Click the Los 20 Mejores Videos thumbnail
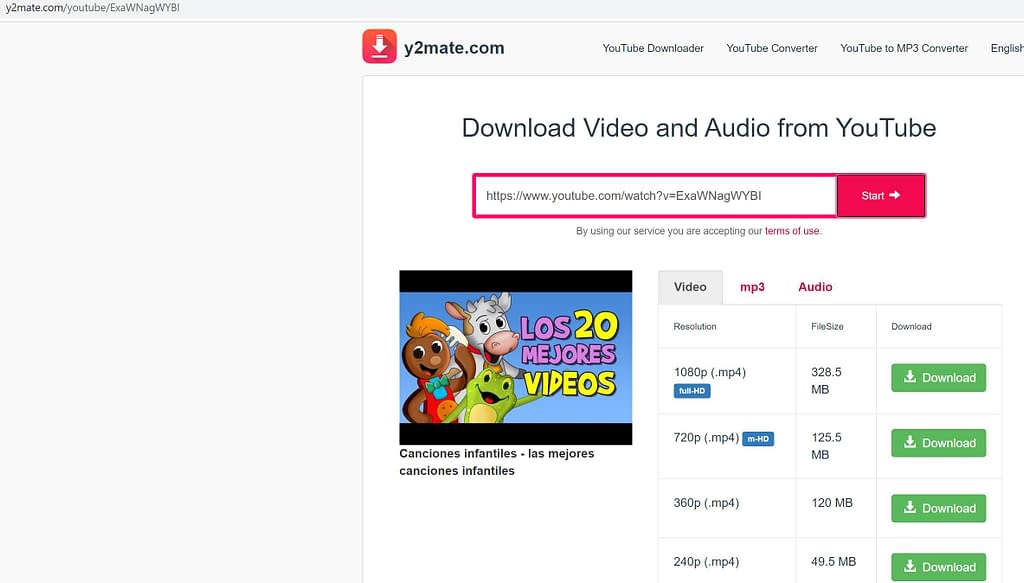 (516, 357)
